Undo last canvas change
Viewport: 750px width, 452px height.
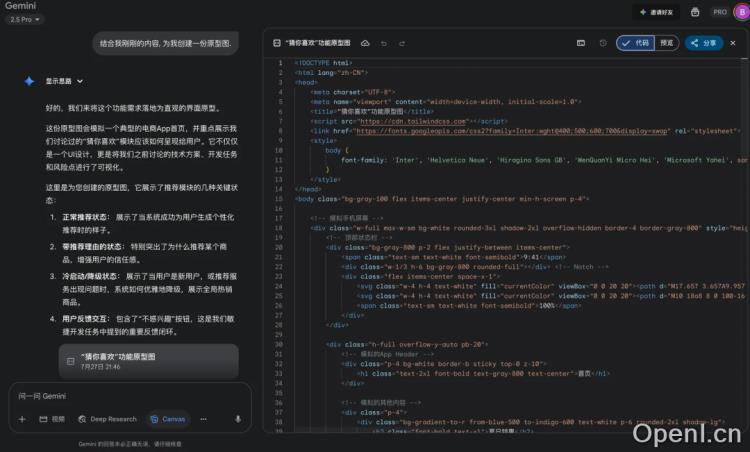(x=384, y=44)
